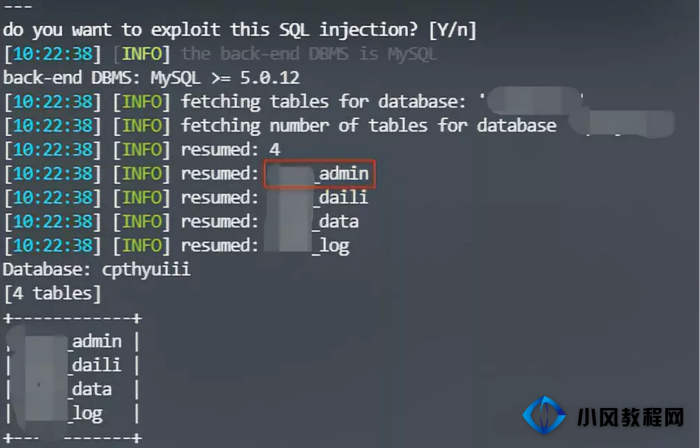
Task: Select _admin row in results table
Action: 73,342
